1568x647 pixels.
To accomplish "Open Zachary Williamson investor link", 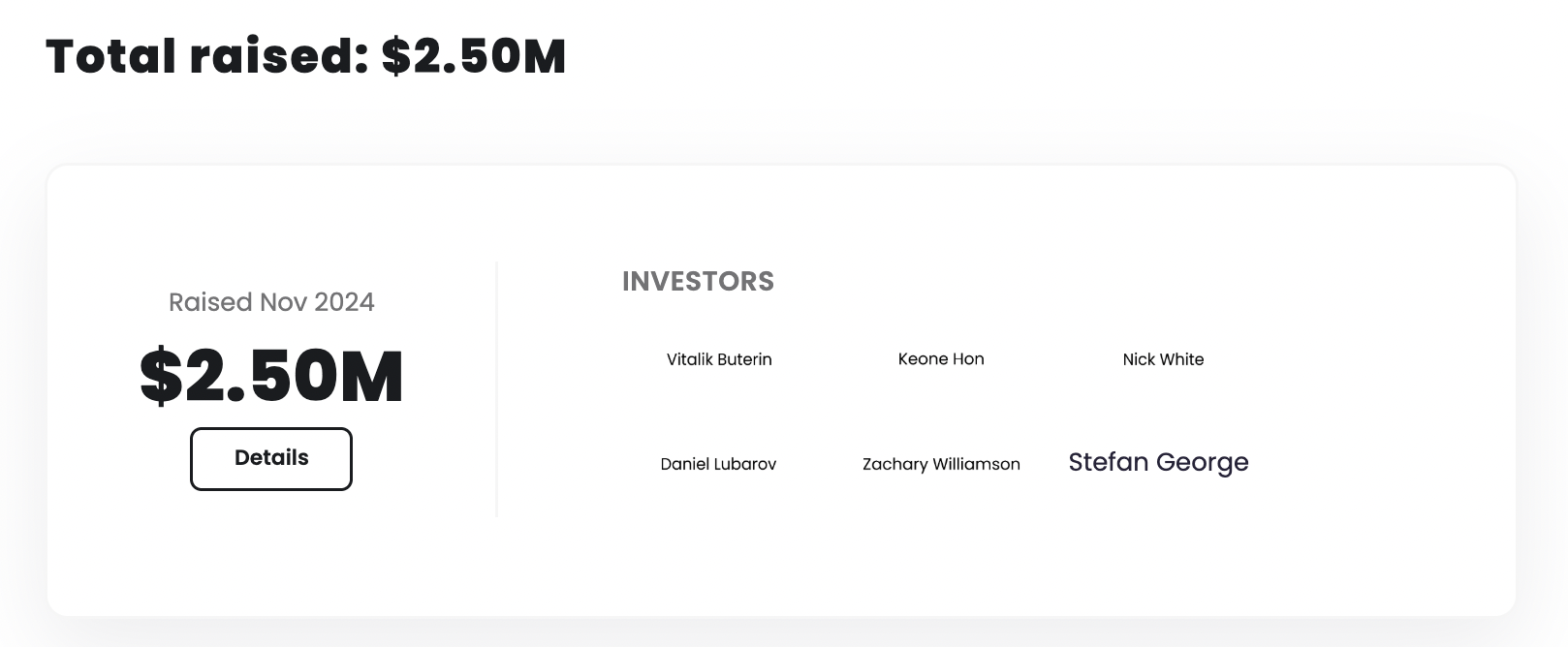I will pos(941,464).
